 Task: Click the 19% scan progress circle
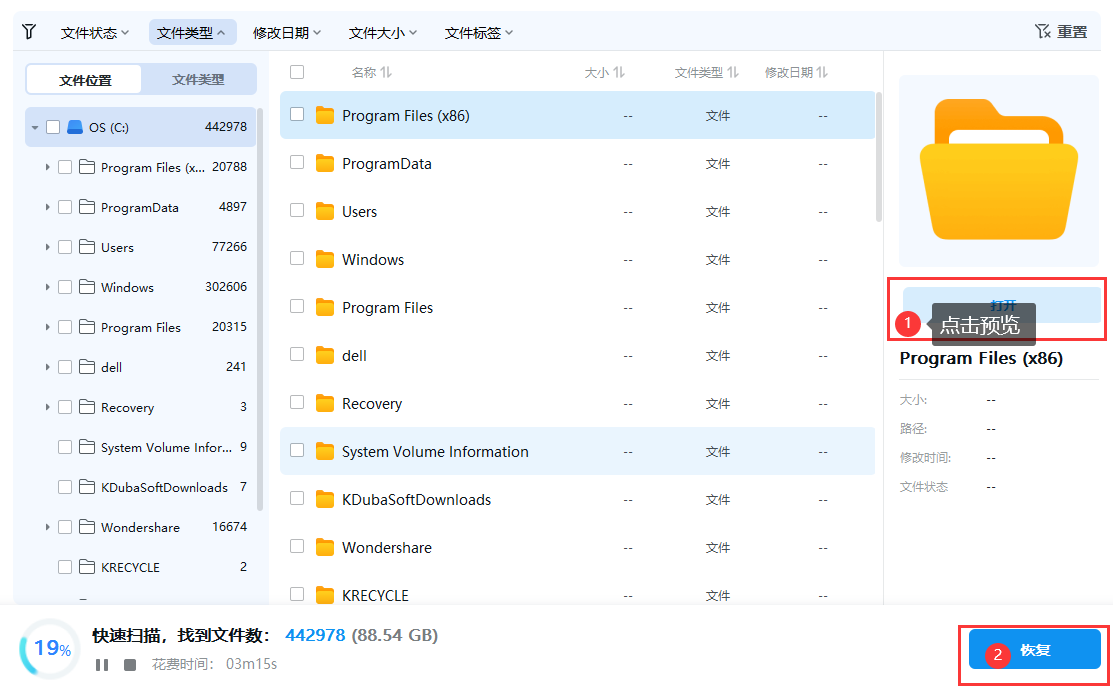click(49, 649)
